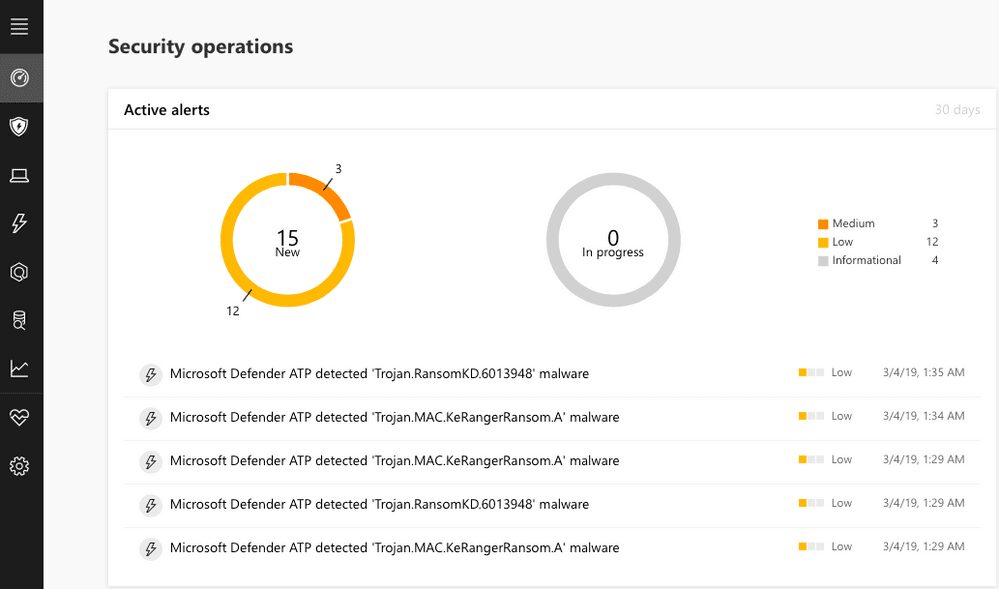Screen dimensions: 999x589
Task: Open the KeRangerRansom.A alert from 1:34 AM
Action: coord(394,417)
